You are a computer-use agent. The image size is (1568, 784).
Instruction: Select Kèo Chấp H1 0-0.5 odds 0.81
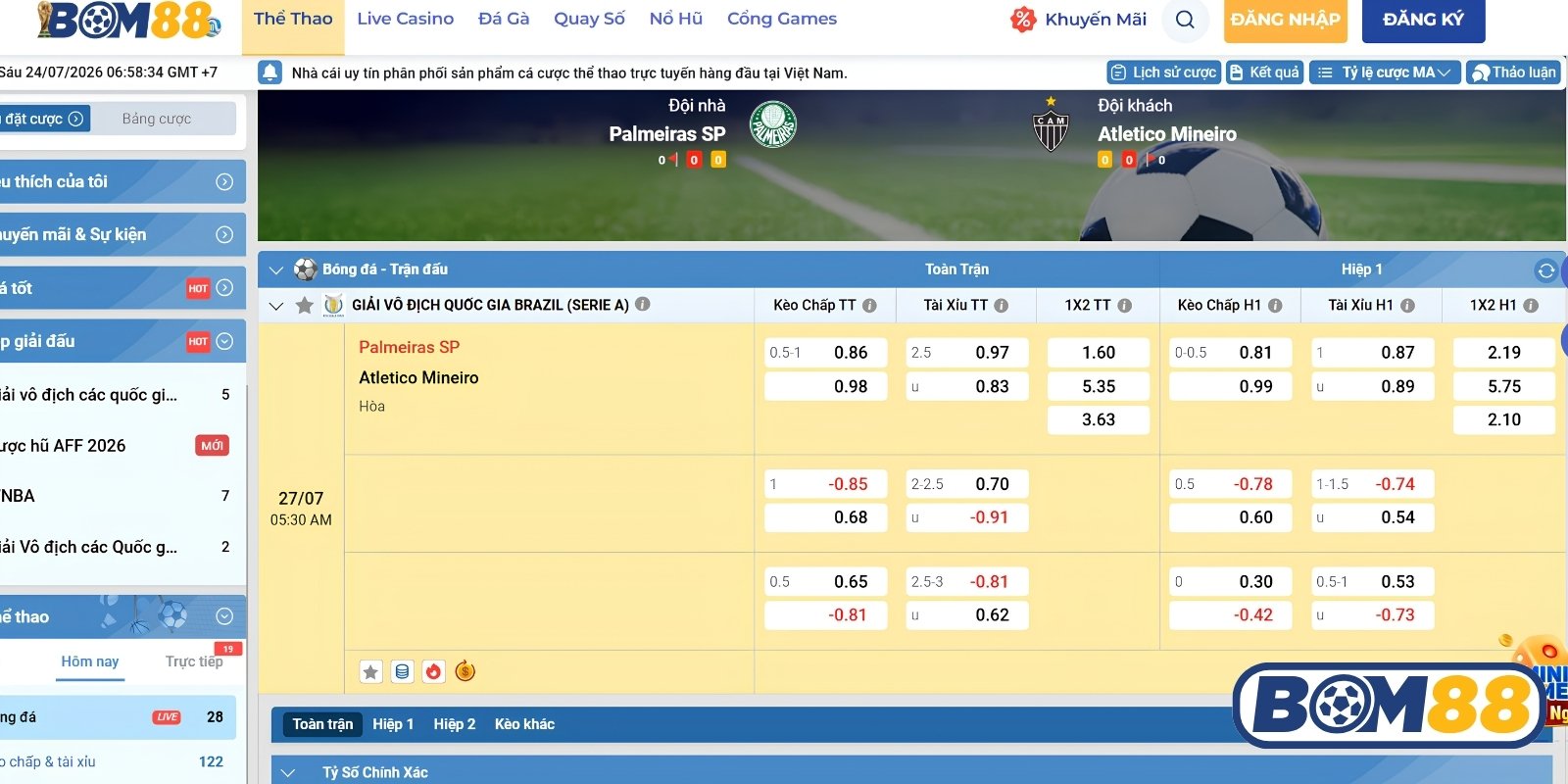tap(1230, 353)
